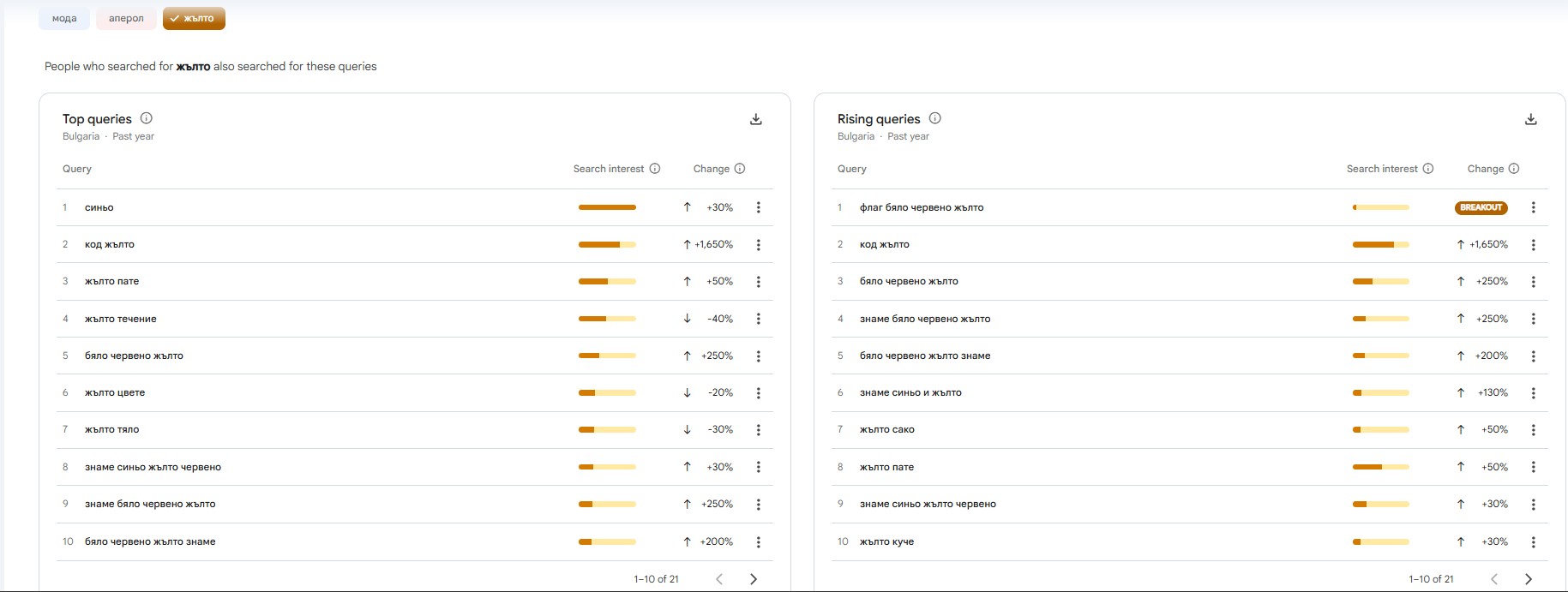1568x592 pixels.
Task: Download the Top queries data
Action: (755, 119)
